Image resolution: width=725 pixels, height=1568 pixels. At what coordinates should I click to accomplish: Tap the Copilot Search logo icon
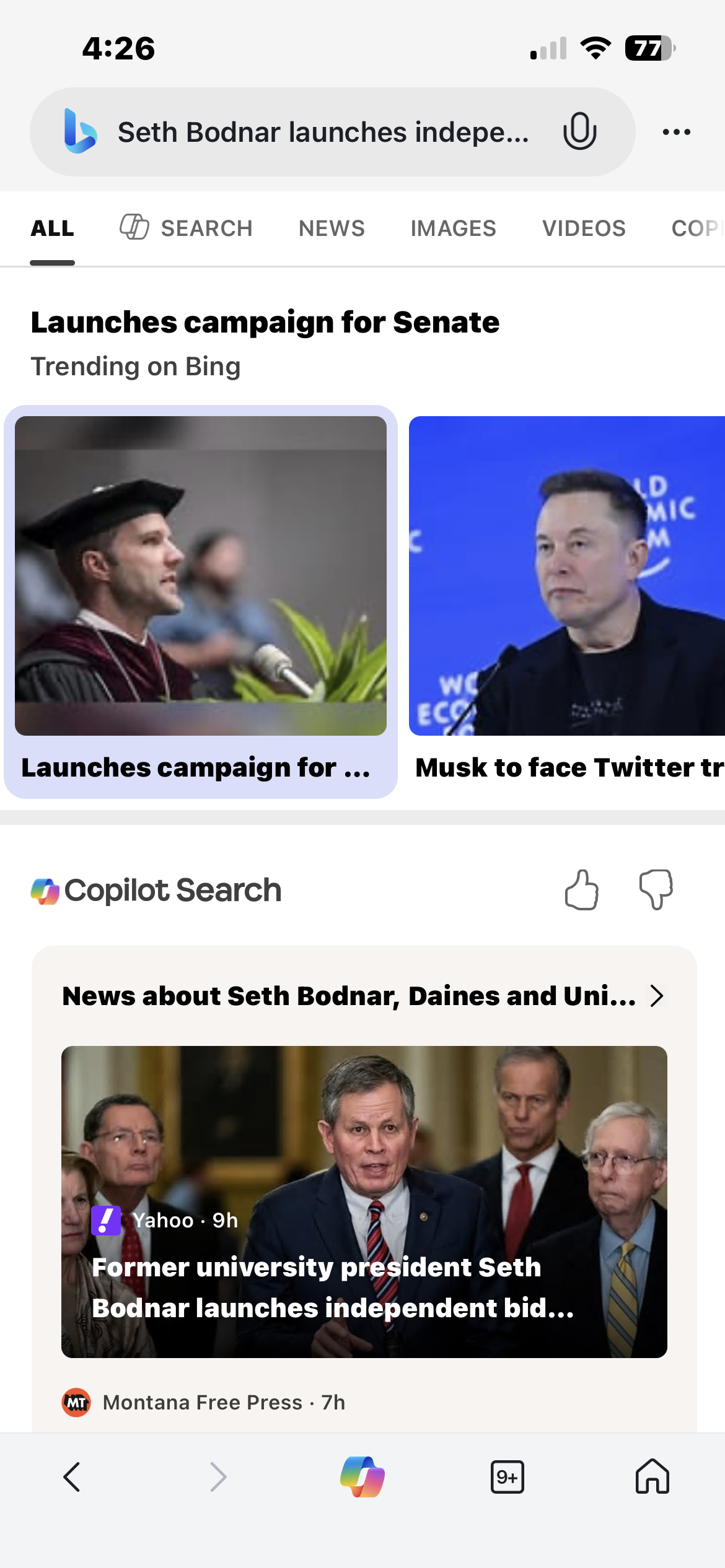click(x=45, y=892)
